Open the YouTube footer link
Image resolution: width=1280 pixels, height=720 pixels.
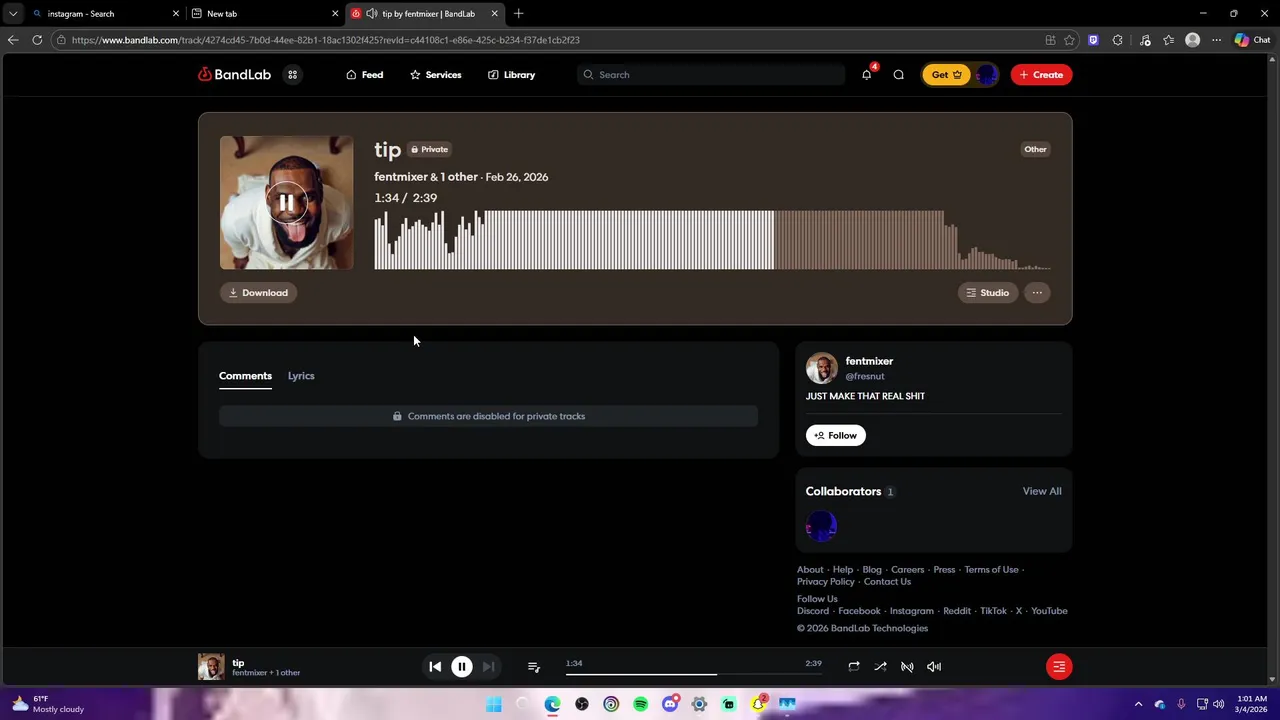click(x=1049, y=611)
